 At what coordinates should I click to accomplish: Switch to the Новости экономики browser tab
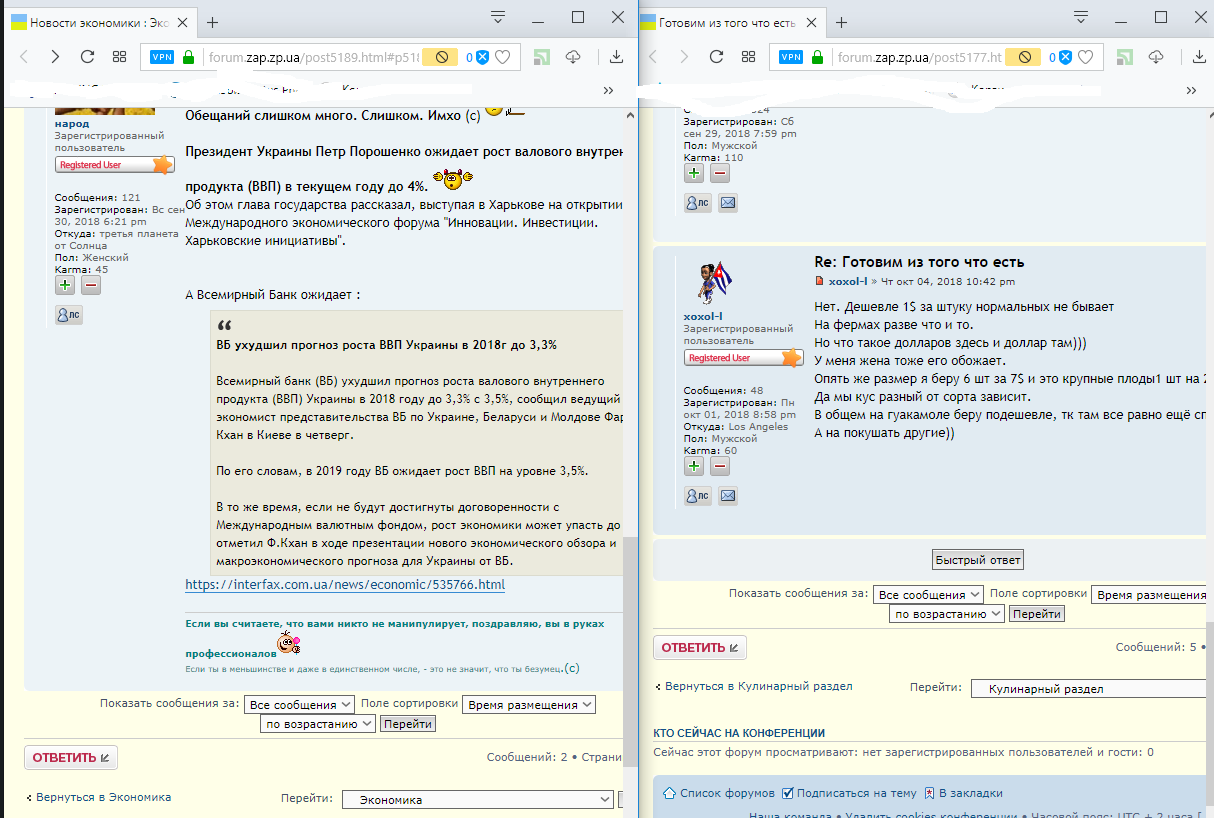[x=100, y=22]
